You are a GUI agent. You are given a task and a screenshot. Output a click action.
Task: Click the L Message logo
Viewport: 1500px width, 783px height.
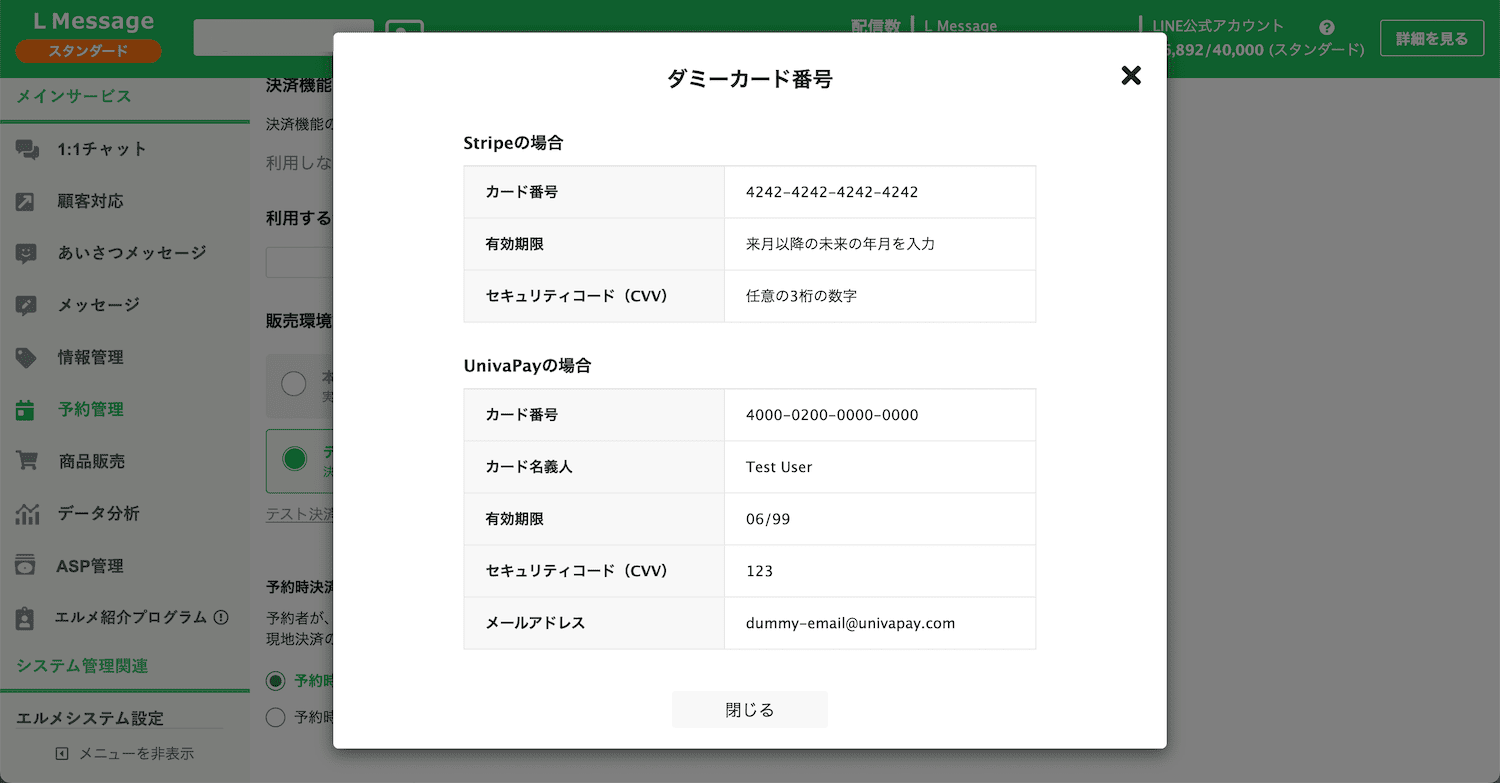[94, 22]
